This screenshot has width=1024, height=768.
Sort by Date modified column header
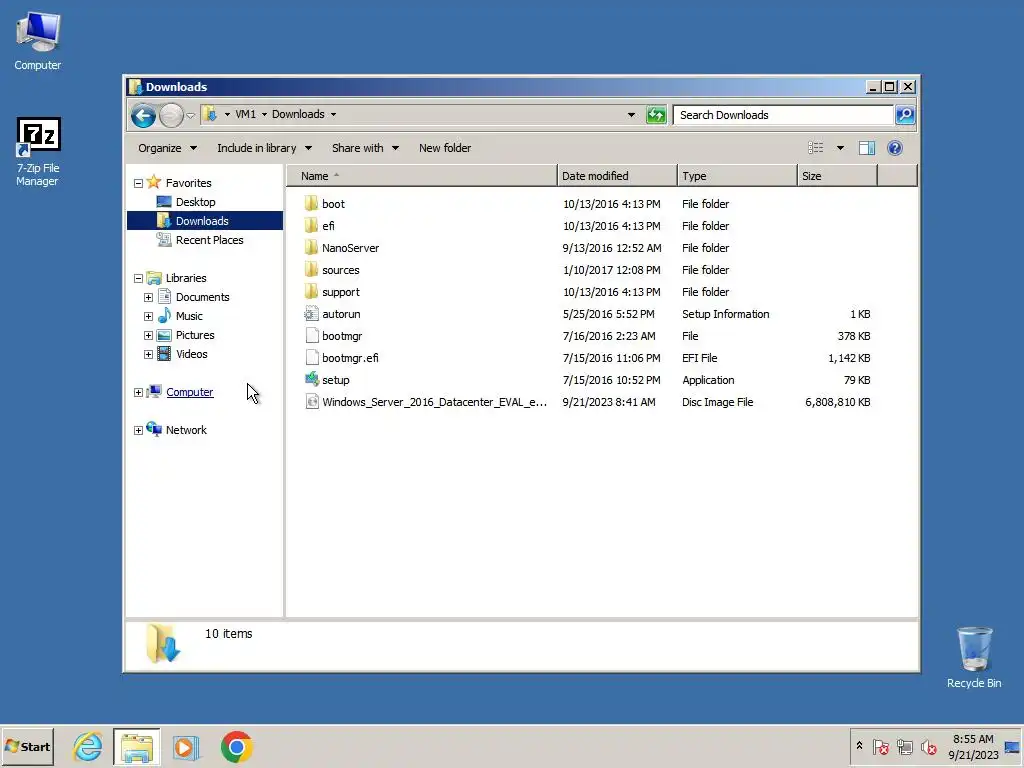click(617, 176)
